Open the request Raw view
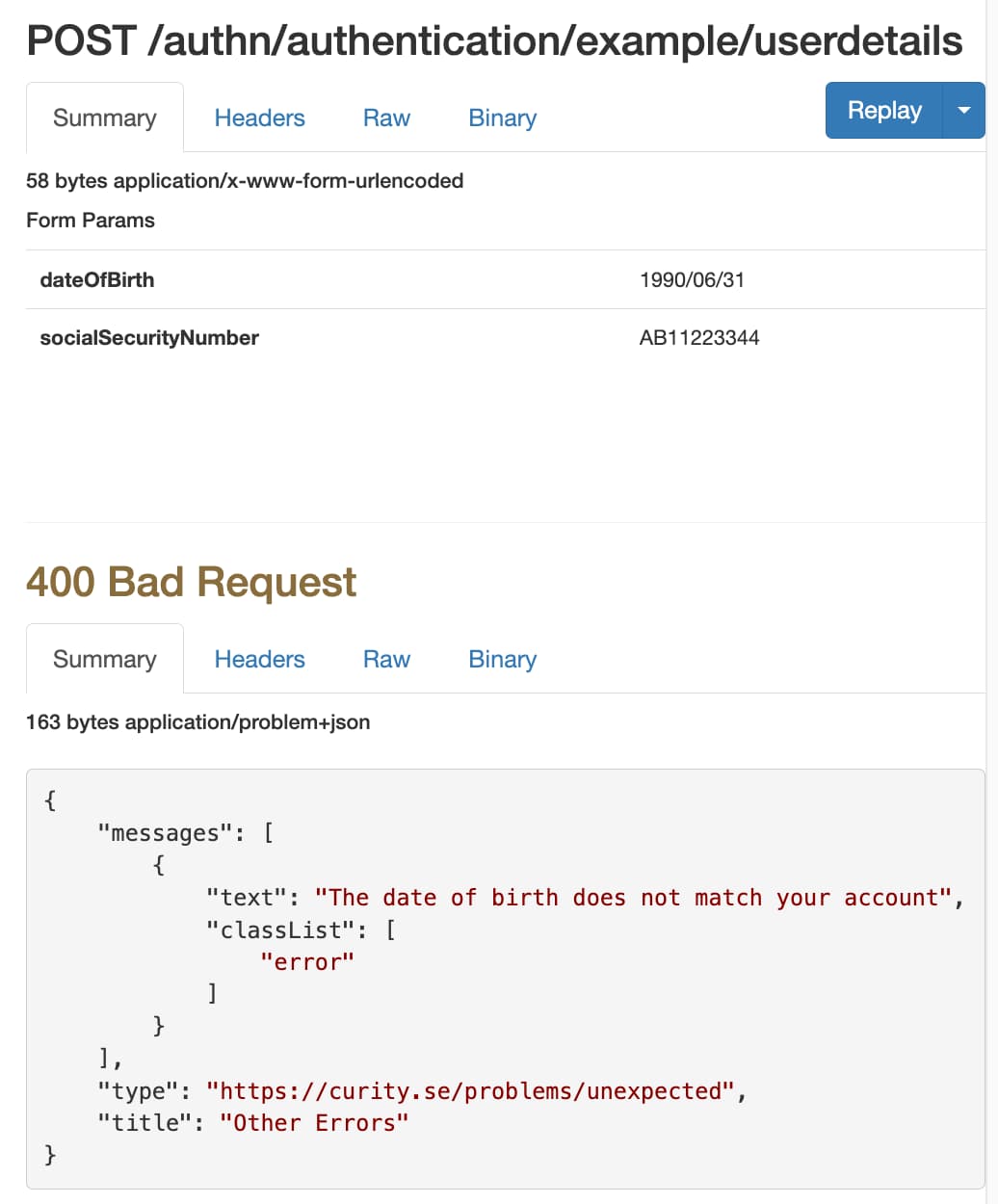Screen dimensions: 998x1204 386,118
